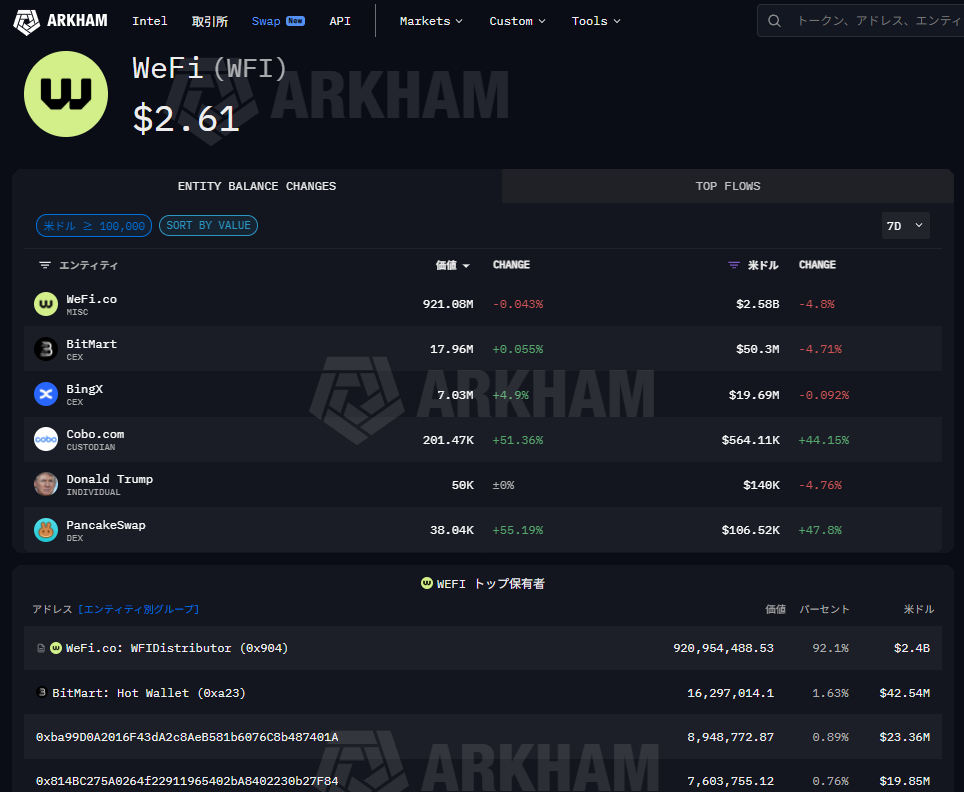964x792 pixels.
Task: Open the 取引所 page
Action: click(x=210, y=21)
